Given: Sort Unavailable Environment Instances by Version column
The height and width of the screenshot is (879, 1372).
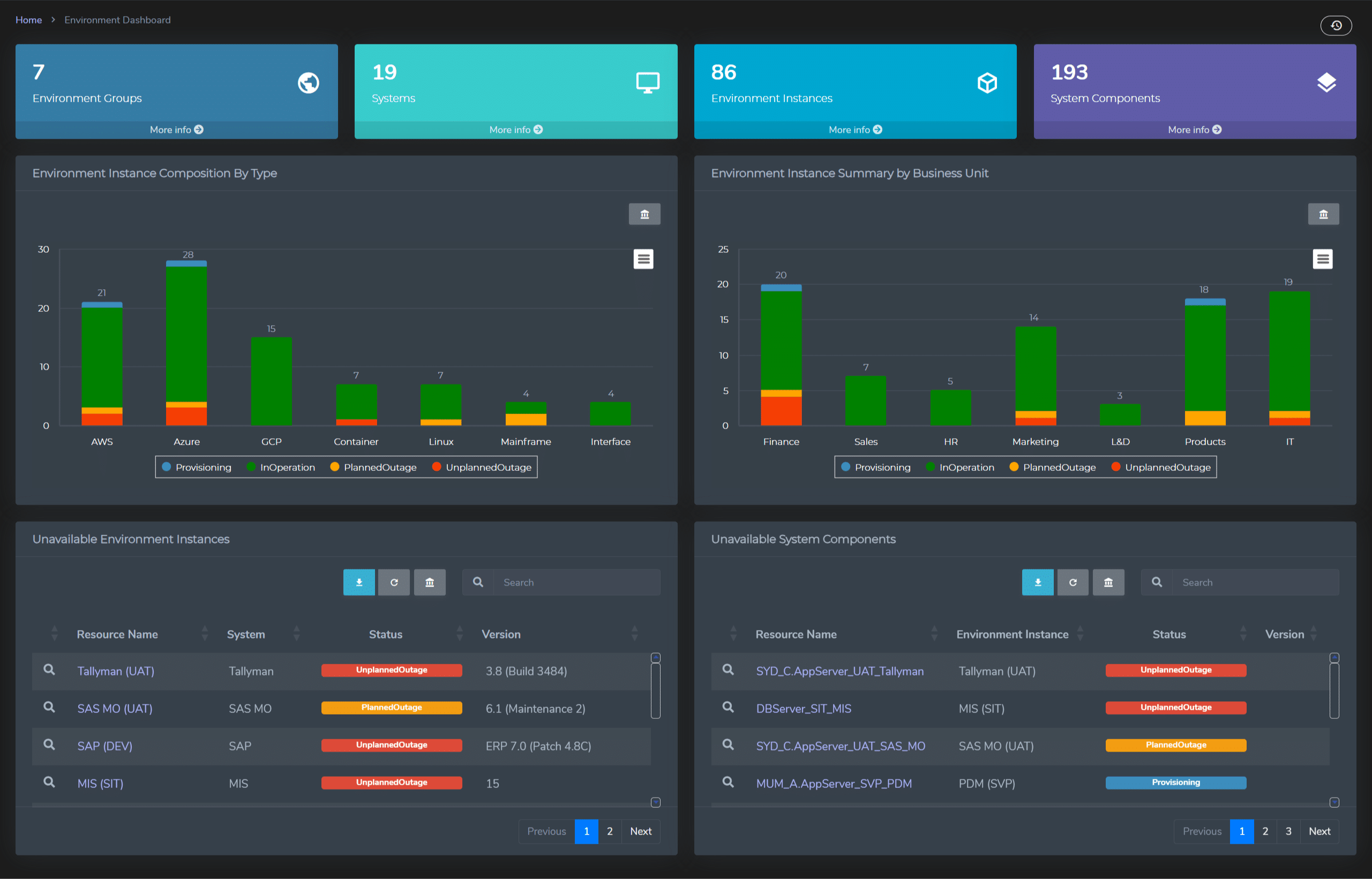Looking at the screenshot, I should tap(501, 634).
